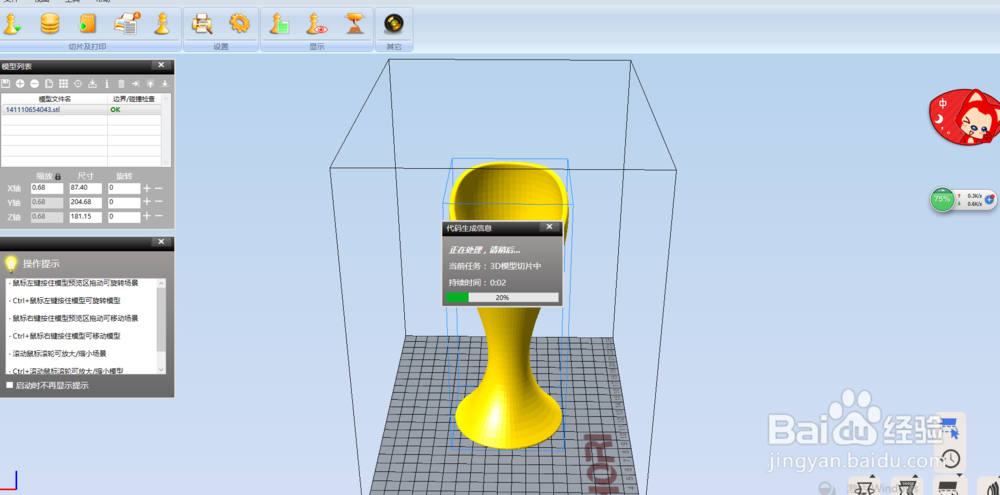This screenshot has width=1000, height=495.
Task: Click the Y axis size field 204.68
Action: 85,203
